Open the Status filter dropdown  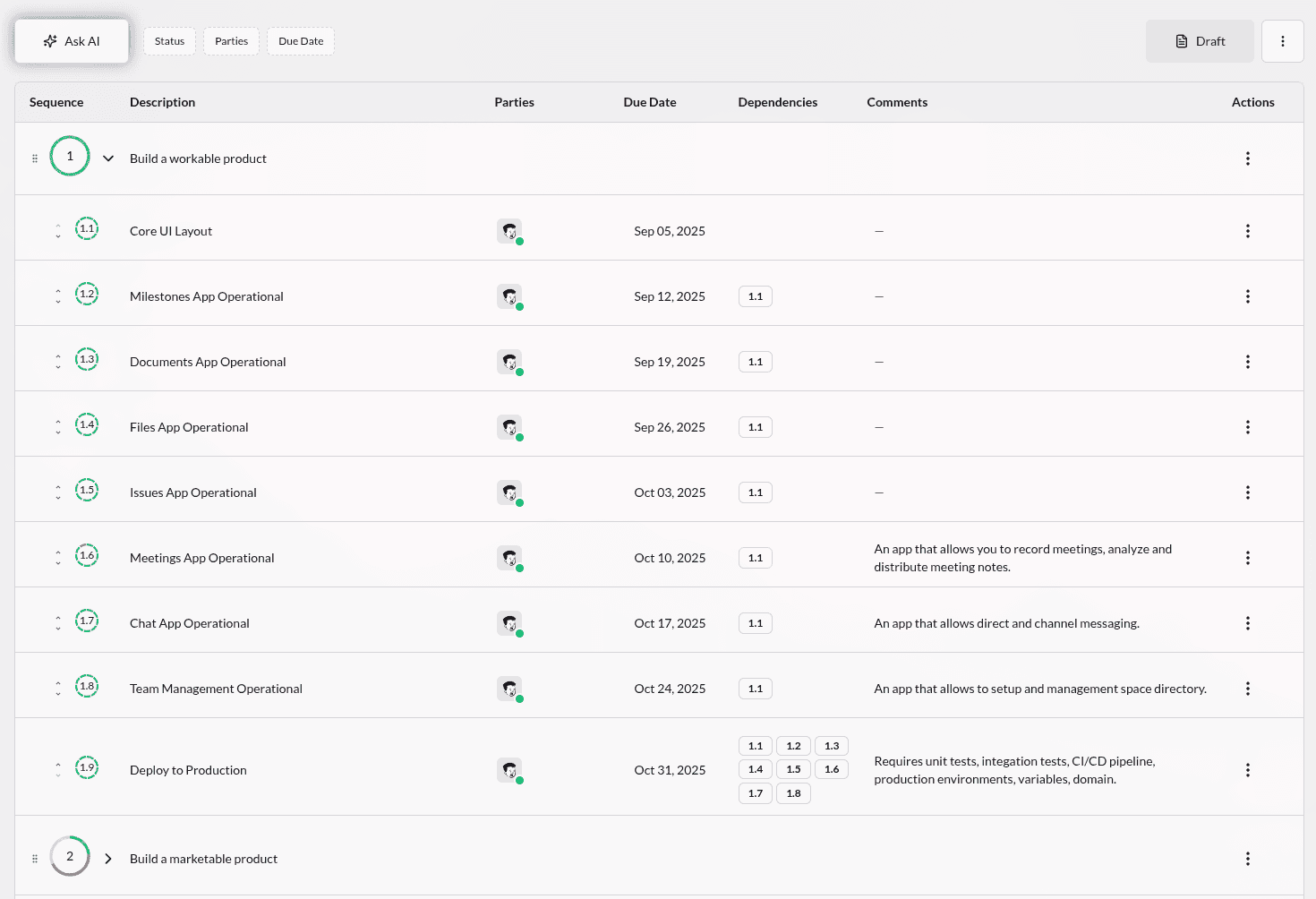pyautogui.click(x=169, y=40)
